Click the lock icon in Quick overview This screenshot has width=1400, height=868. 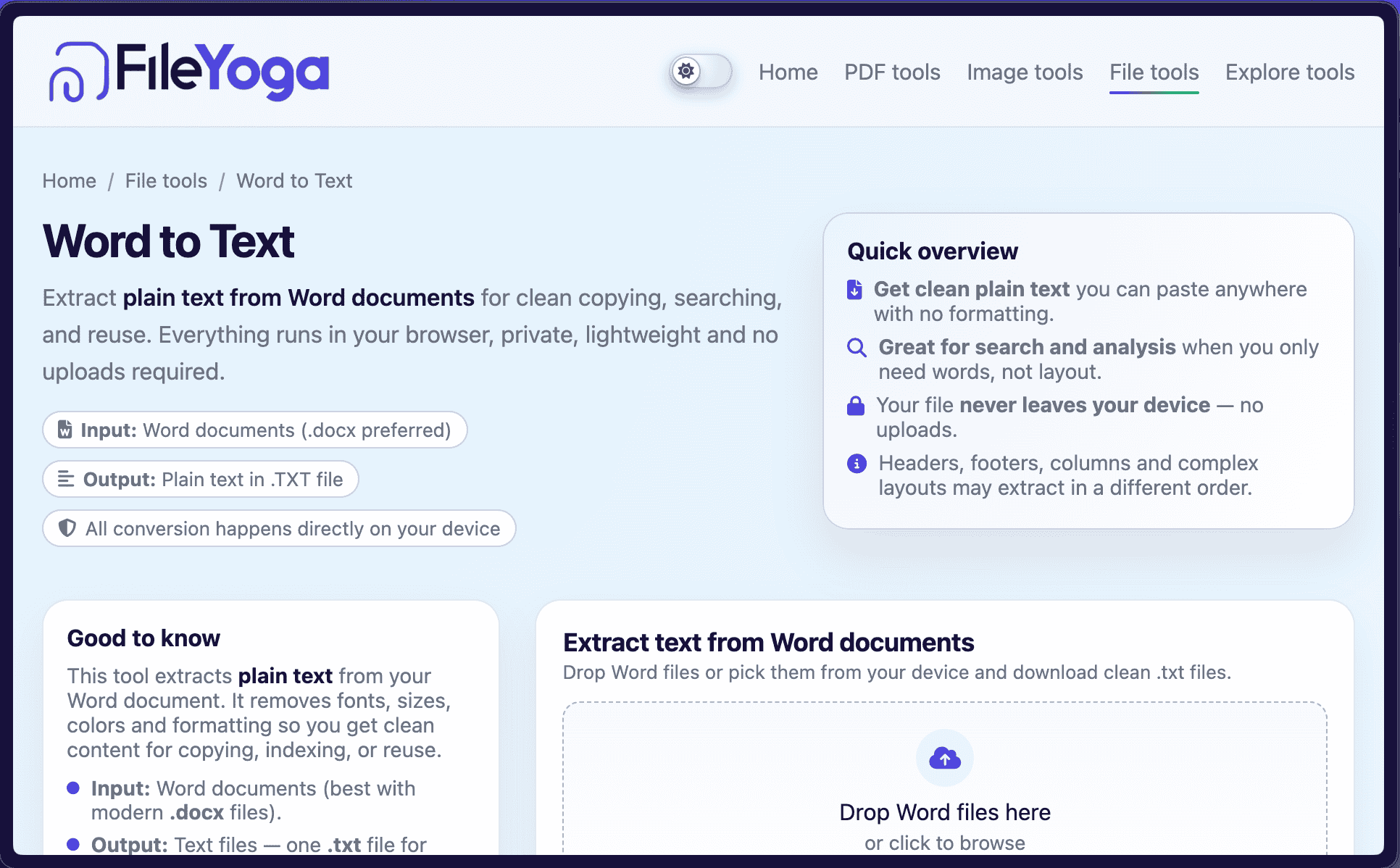point(856,405)
